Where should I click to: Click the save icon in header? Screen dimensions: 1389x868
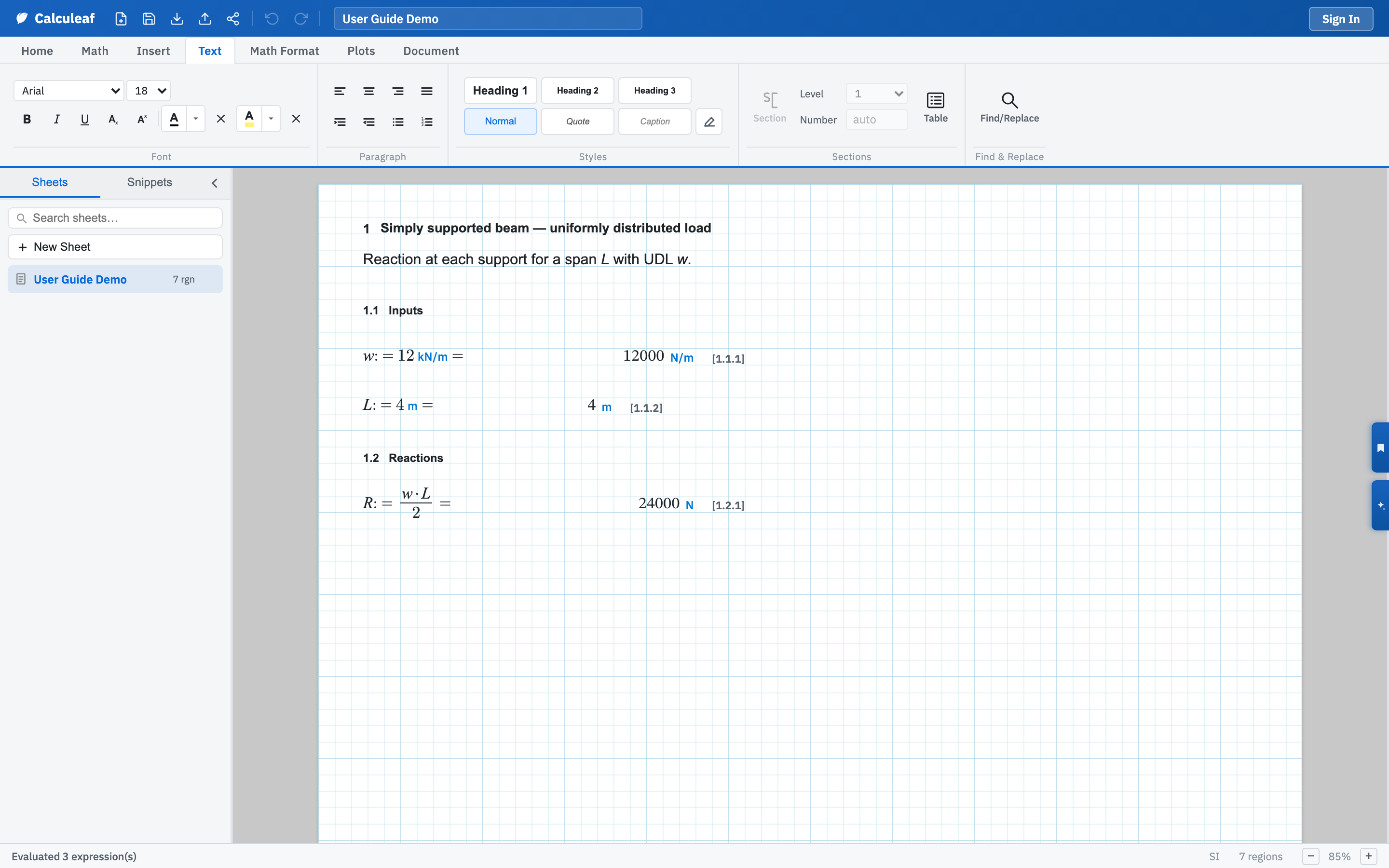point(149,18)
